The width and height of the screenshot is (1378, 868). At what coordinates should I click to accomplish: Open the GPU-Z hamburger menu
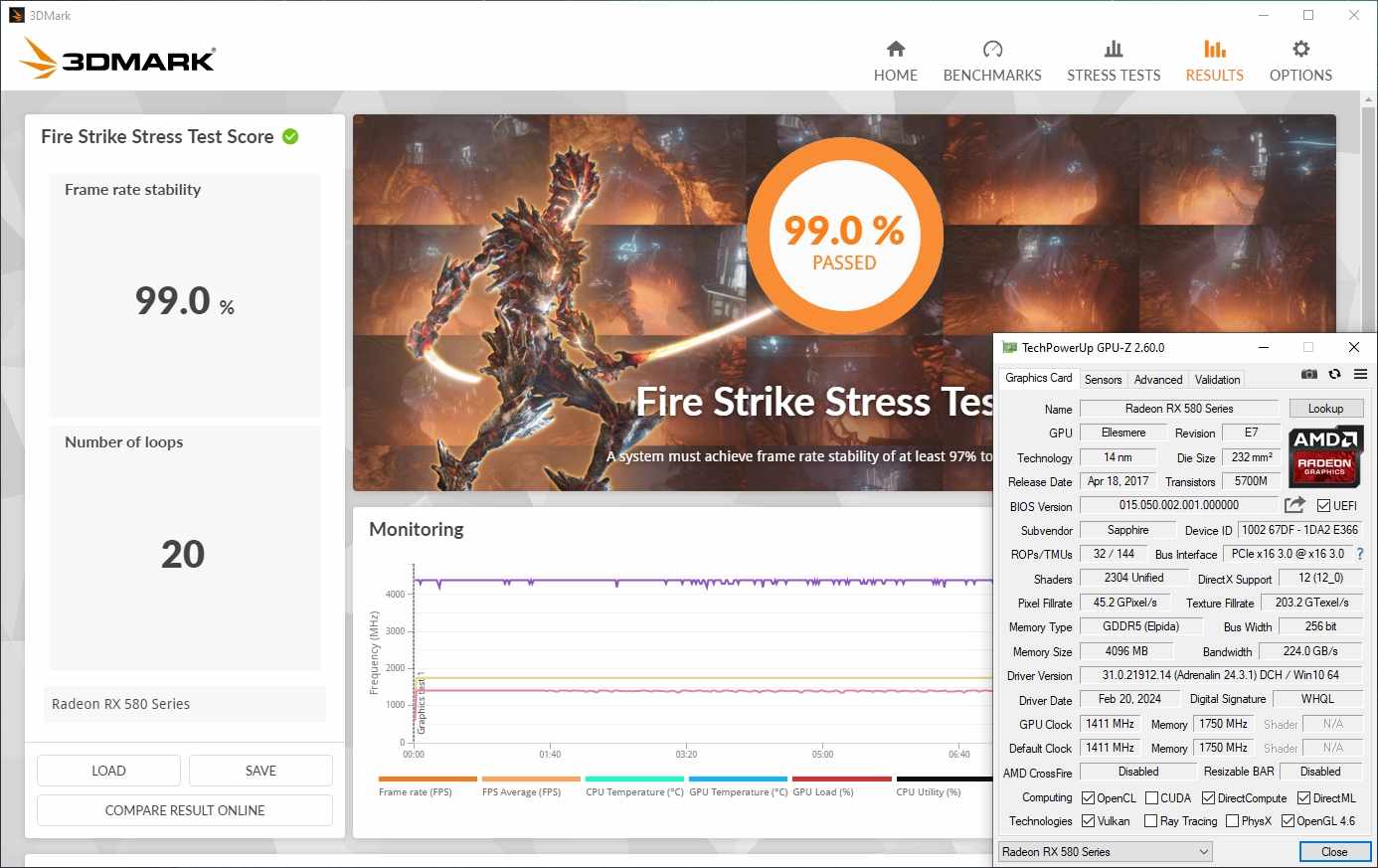pyautogui.click(x=1360, y=375)
